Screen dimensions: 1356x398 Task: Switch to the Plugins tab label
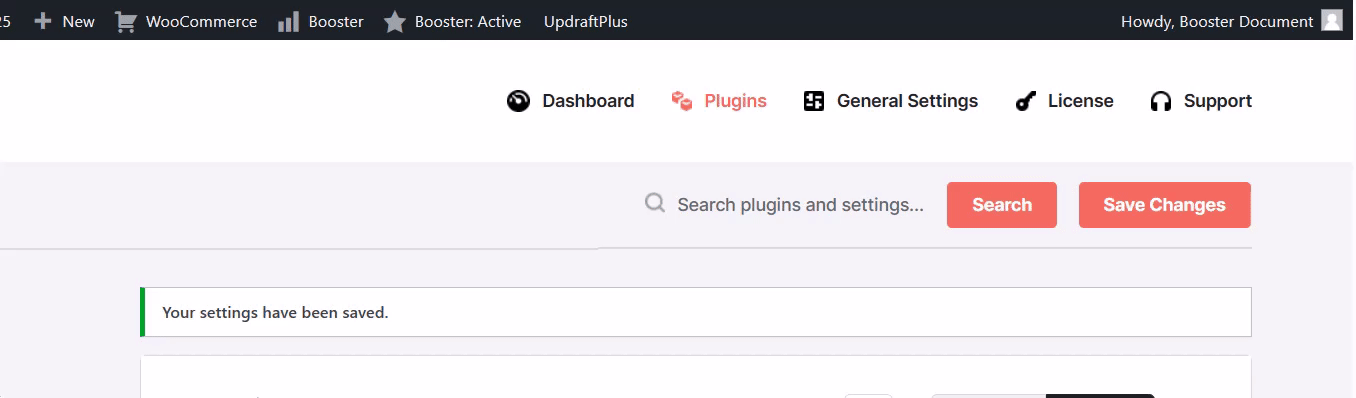click(736, 101)
